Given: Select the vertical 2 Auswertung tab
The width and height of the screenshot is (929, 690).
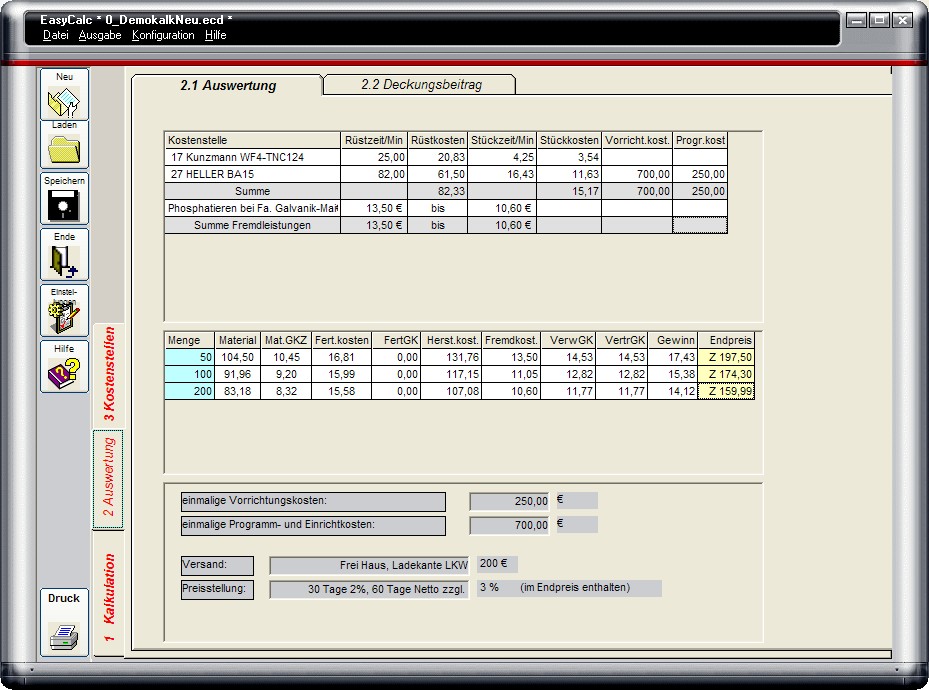Looking at the screenshot, I should click(x=109, y=478).
